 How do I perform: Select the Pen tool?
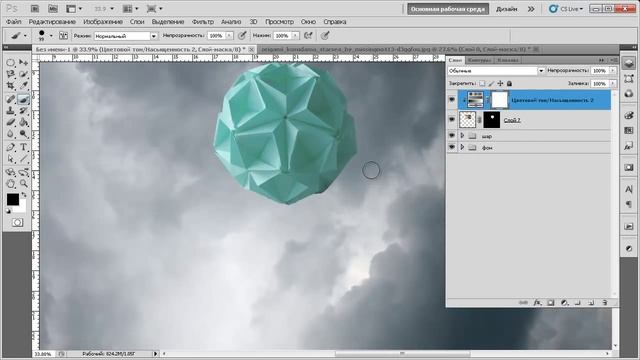click(x=11, y=147)
